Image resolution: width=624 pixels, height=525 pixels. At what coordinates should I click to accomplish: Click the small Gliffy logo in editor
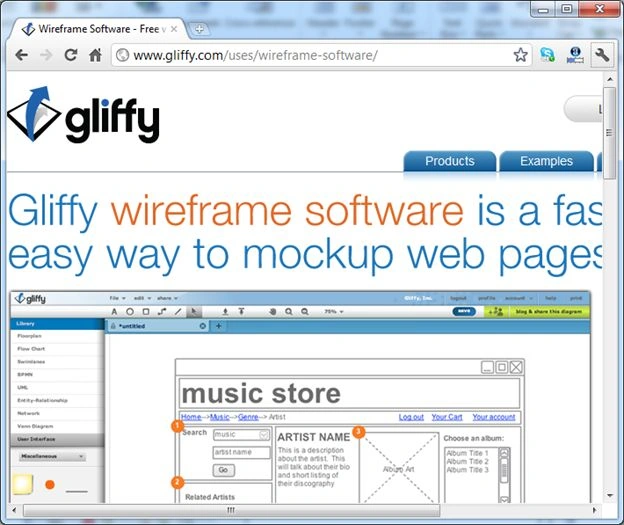pyautogui.click(x=30, y=298)
